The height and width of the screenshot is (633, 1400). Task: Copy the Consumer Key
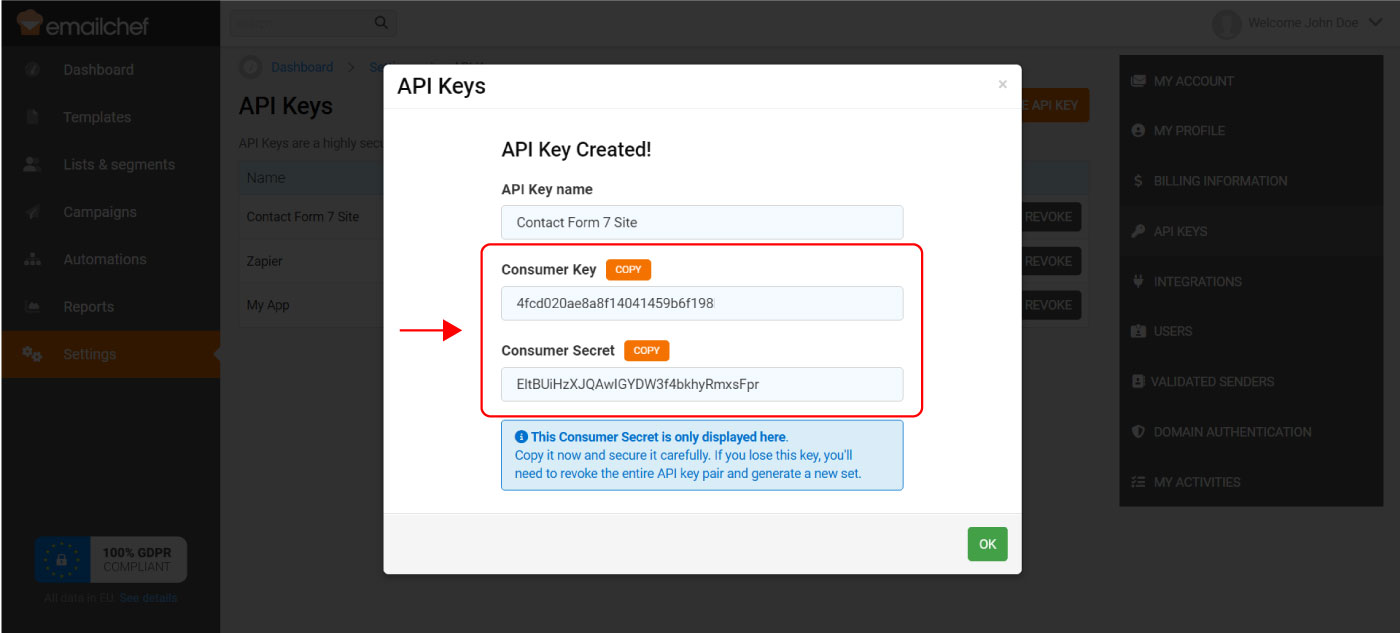[x=628, y=270]
